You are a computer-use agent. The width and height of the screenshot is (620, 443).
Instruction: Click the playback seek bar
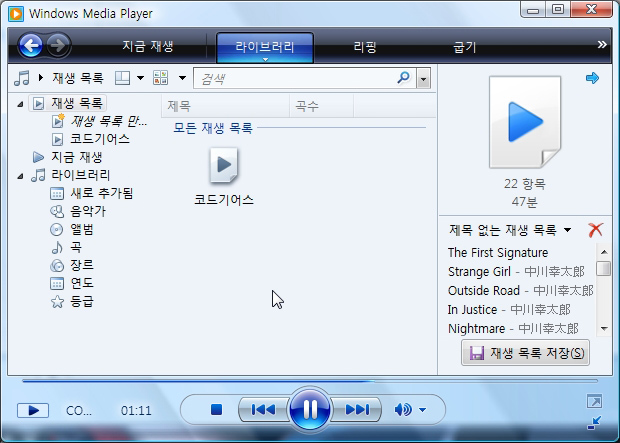[310, 381]
